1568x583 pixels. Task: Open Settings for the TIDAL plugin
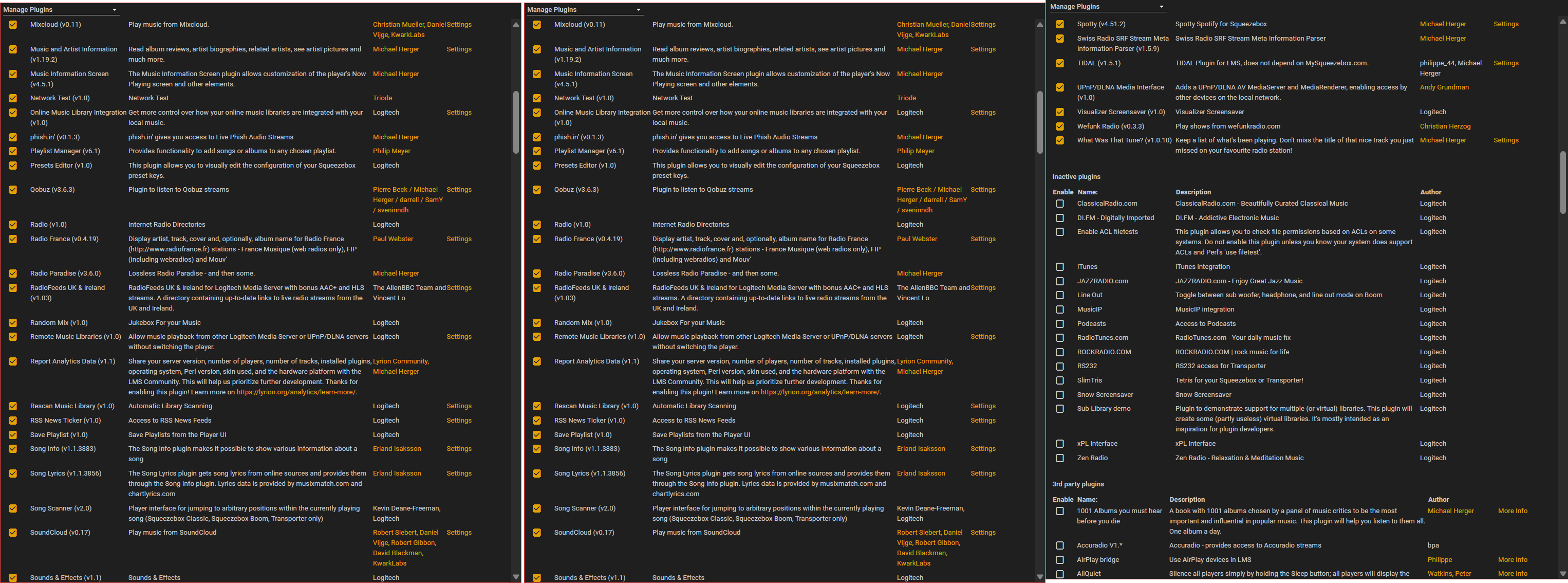[1505, 63]
